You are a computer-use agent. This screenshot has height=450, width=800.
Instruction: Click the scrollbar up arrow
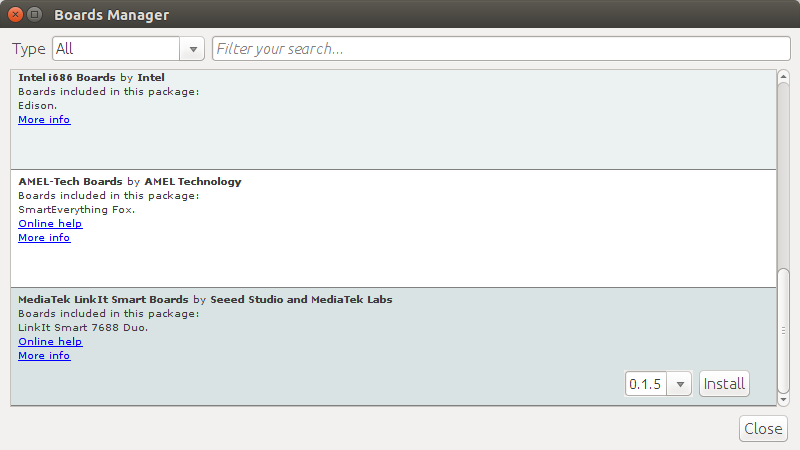[783, 77]
